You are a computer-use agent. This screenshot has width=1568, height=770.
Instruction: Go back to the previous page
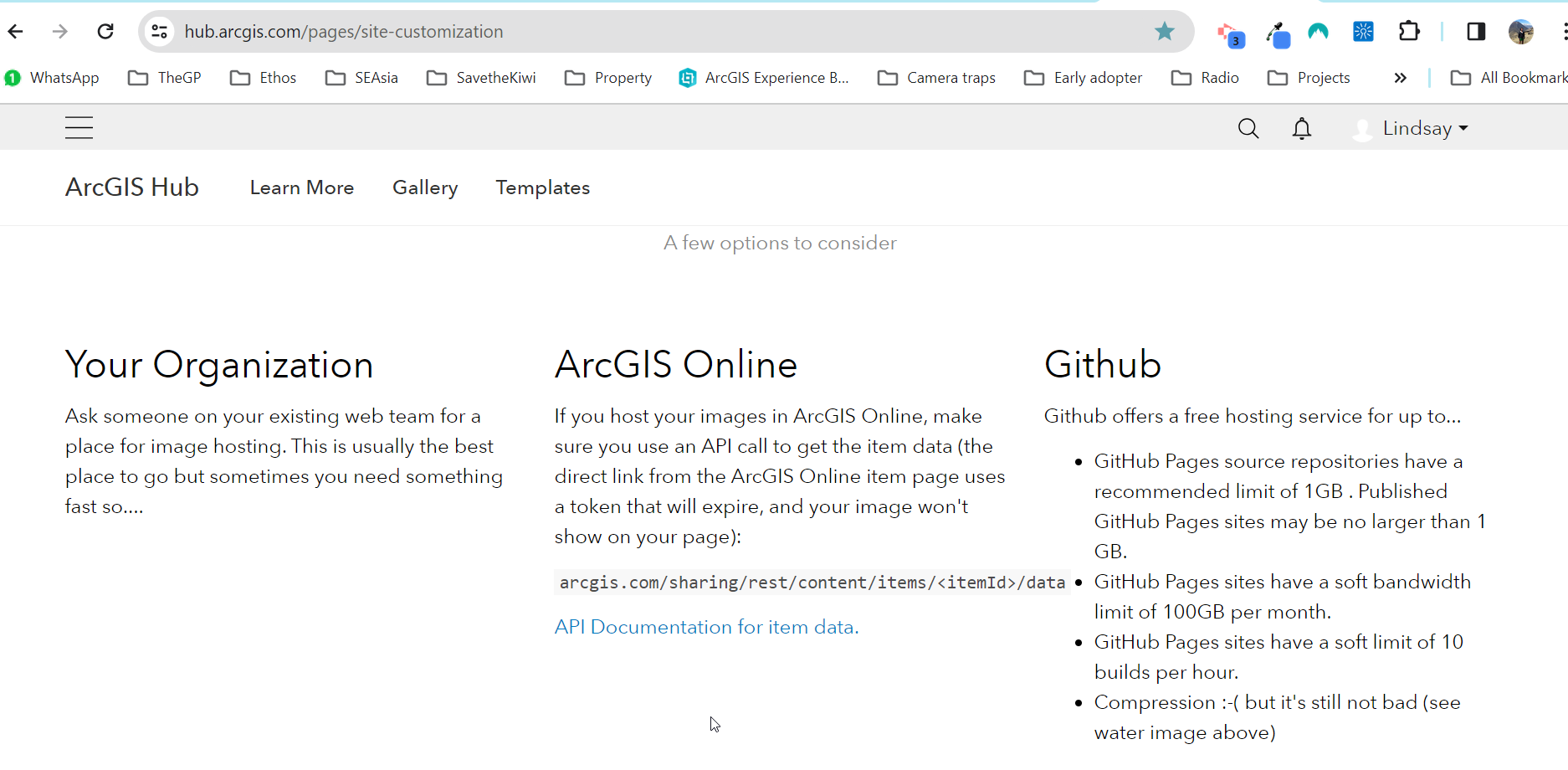16,32
